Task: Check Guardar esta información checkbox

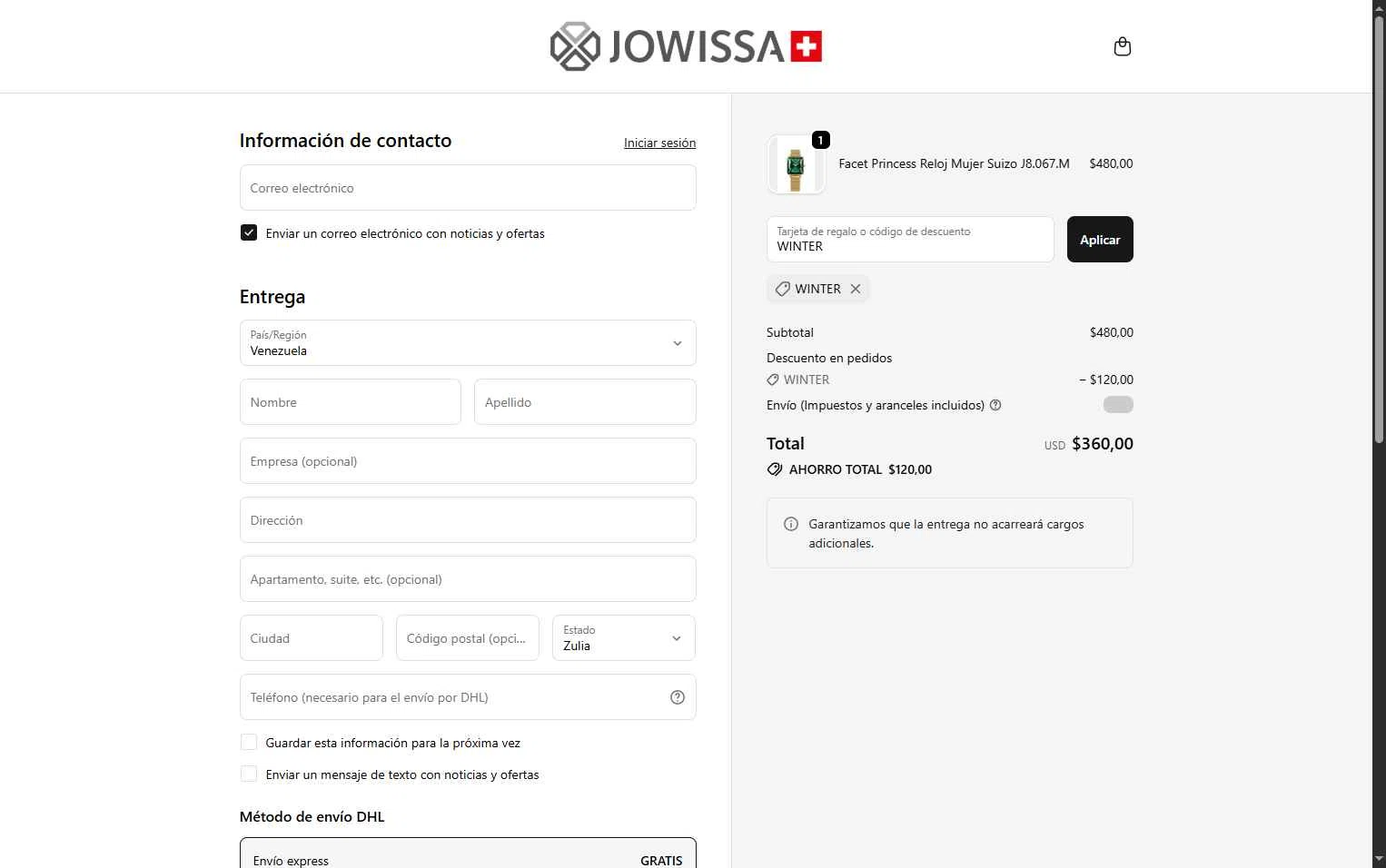Action: coord(249,743)
